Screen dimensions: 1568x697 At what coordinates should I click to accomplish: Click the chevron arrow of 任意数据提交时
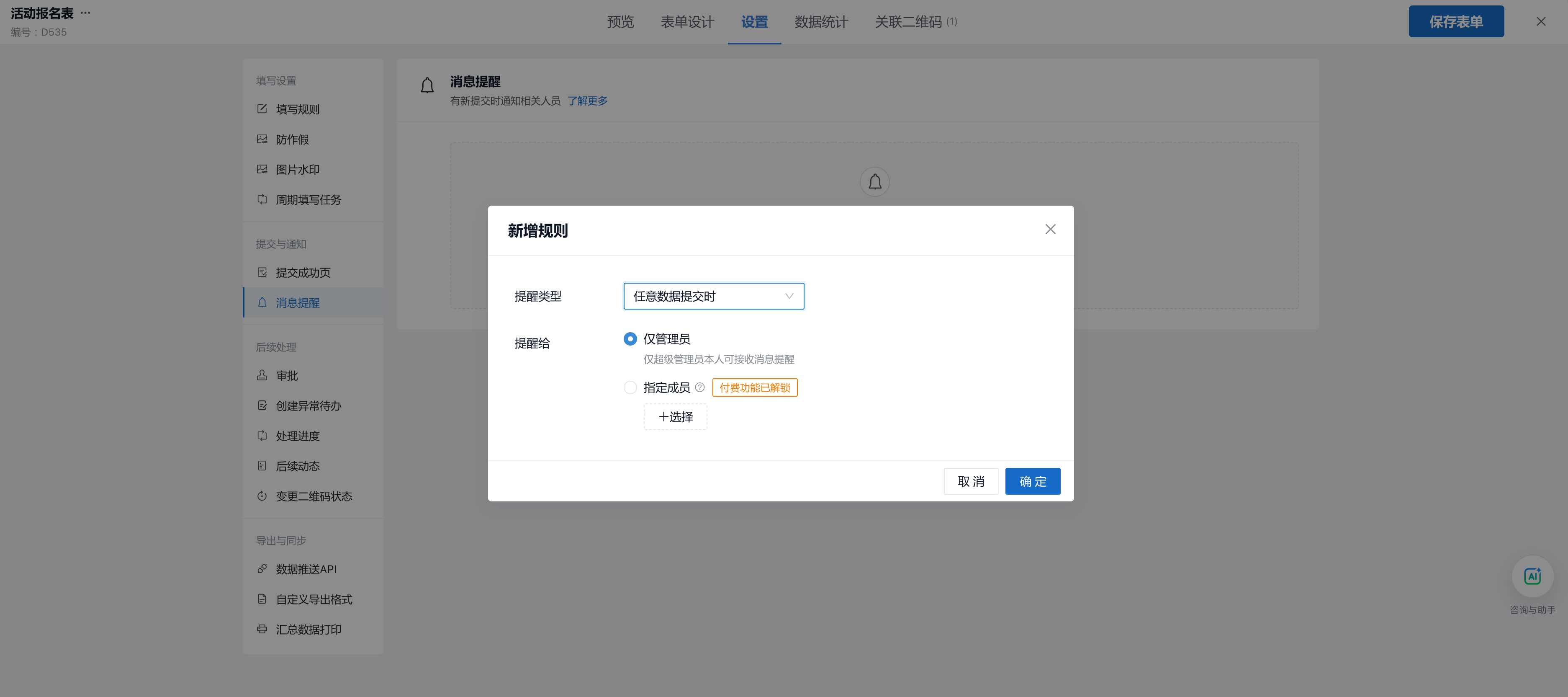(789, 296)
